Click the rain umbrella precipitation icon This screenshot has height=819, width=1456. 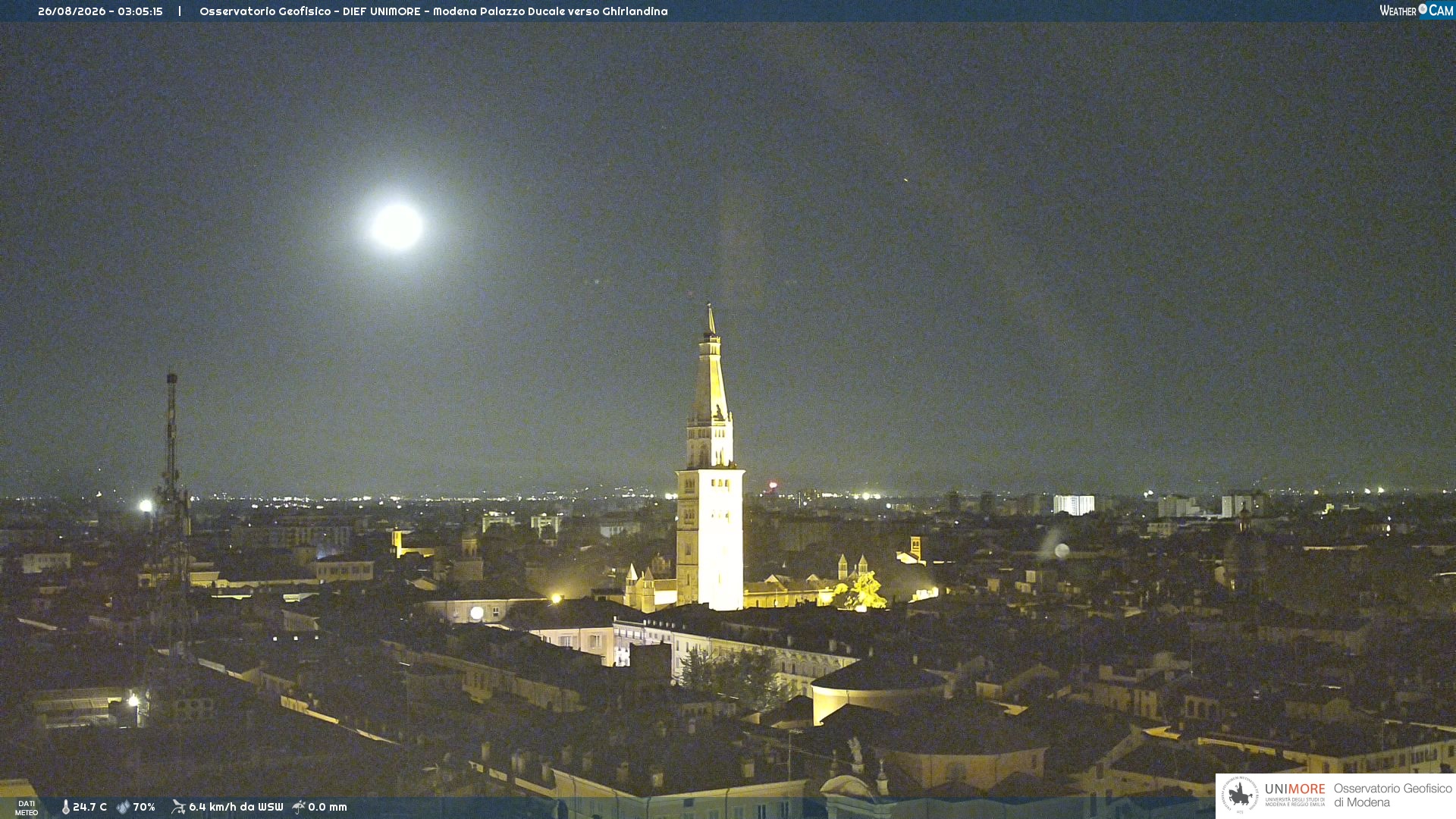click(299, 807)
